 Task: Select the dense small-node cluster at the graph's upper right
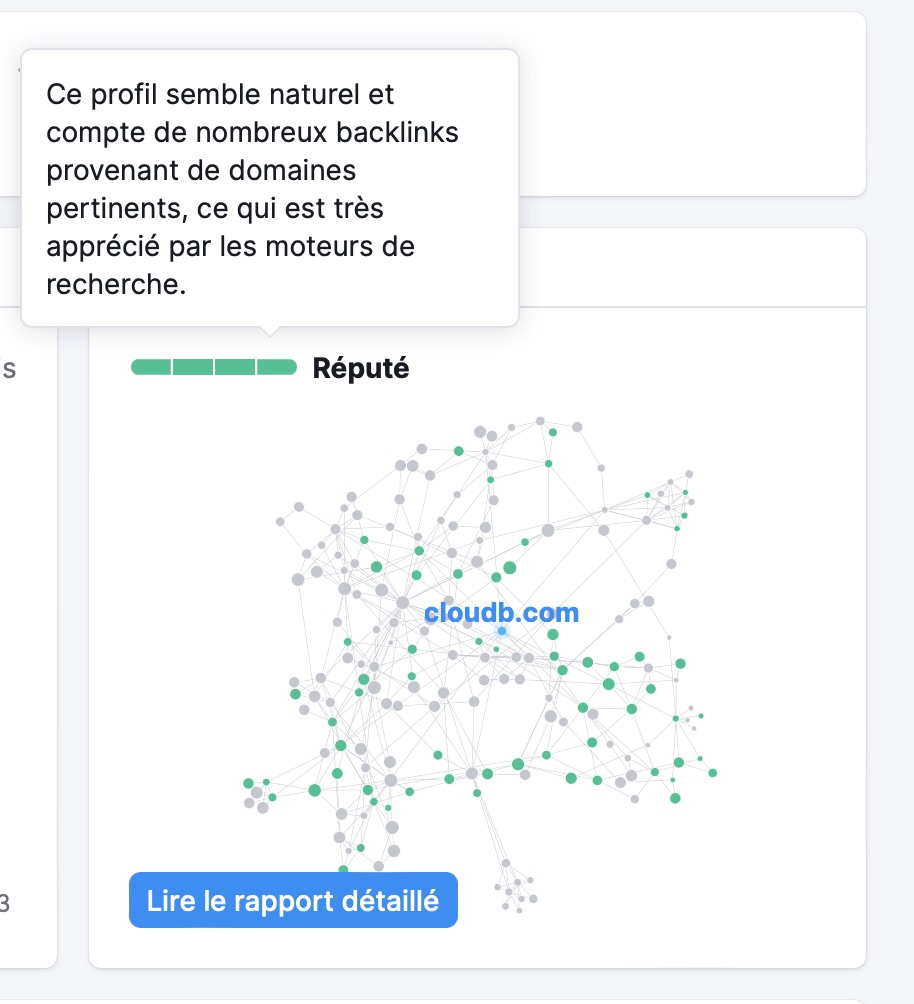[668, 499]
